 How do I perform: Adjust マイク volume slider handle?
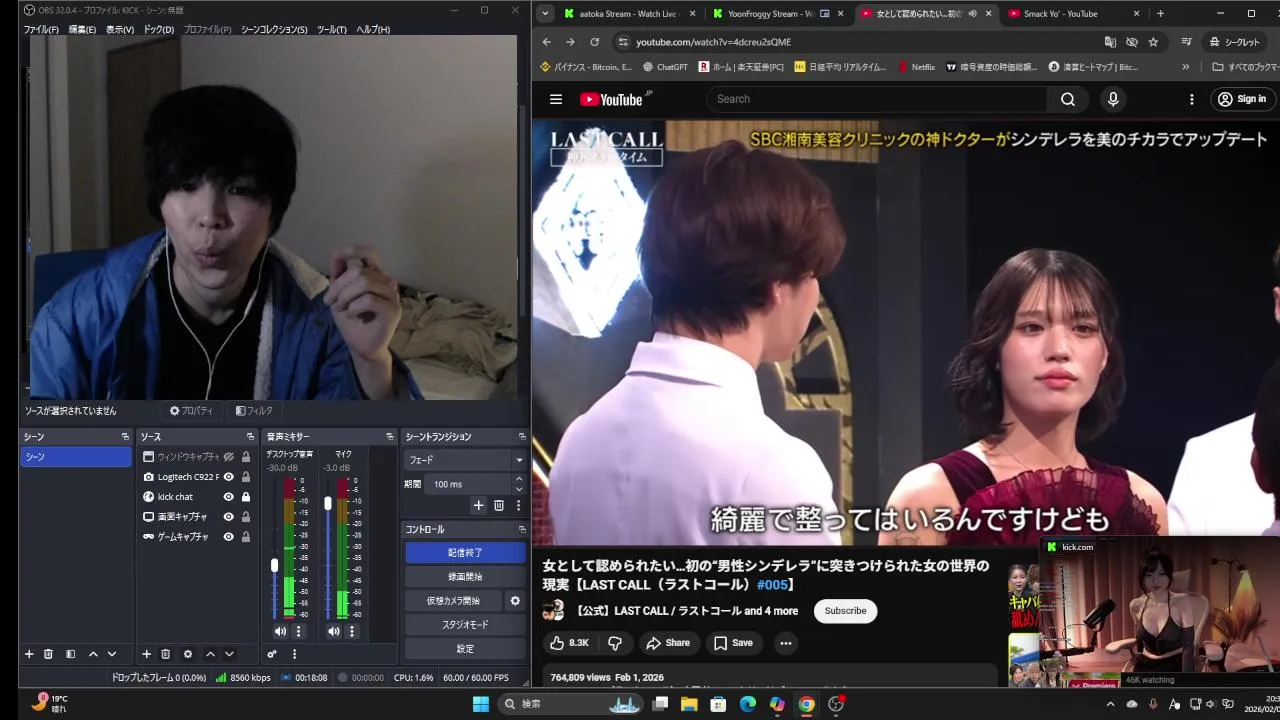click(x=328, y=503)
